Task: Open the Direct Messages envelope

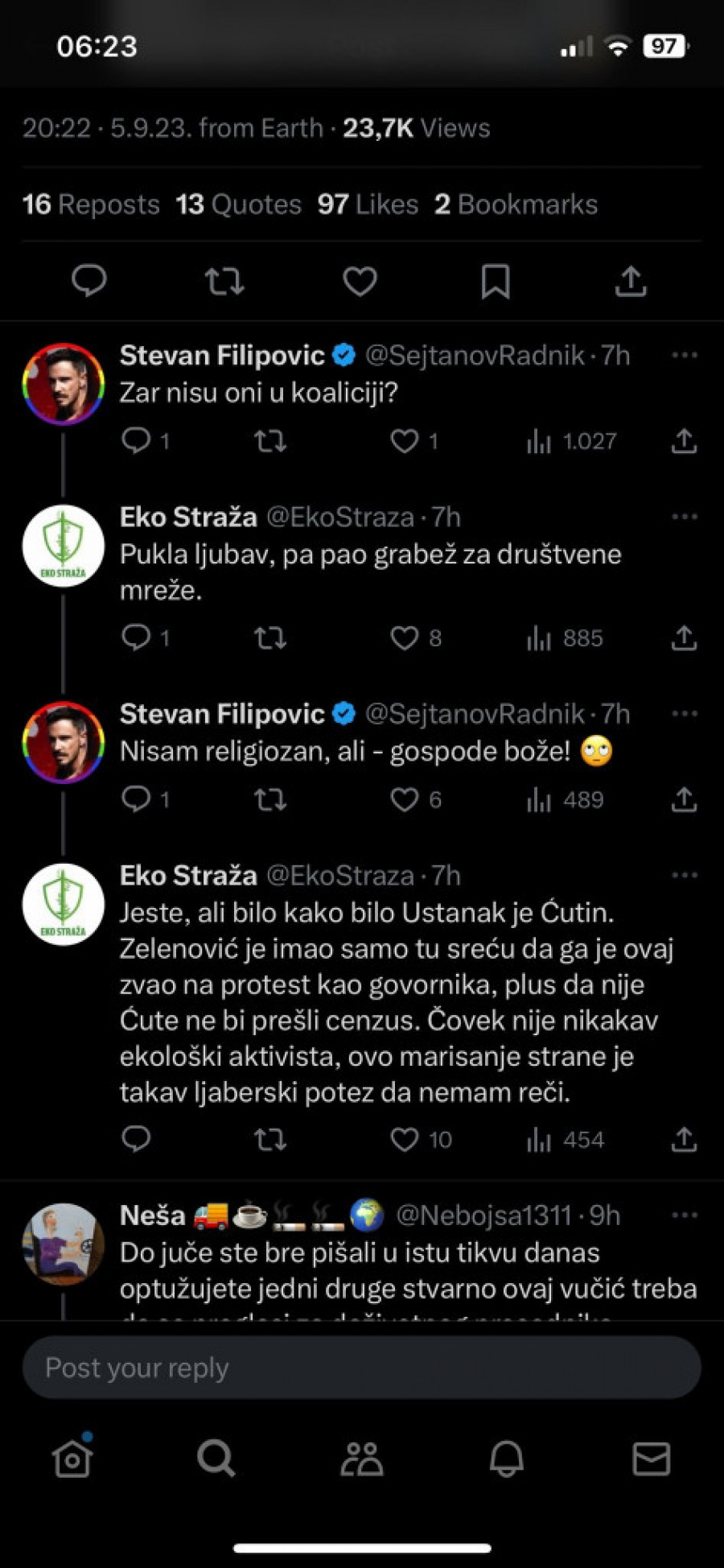Action: (x=651, y=1458)
